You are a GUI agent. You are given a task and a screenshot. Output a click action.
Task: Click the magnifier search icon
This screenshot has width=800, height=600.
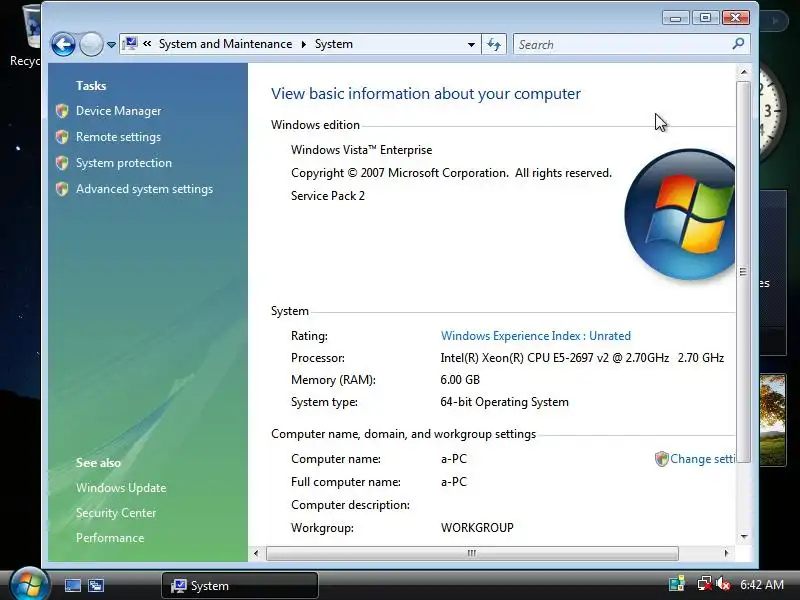[x=738, y=44]
